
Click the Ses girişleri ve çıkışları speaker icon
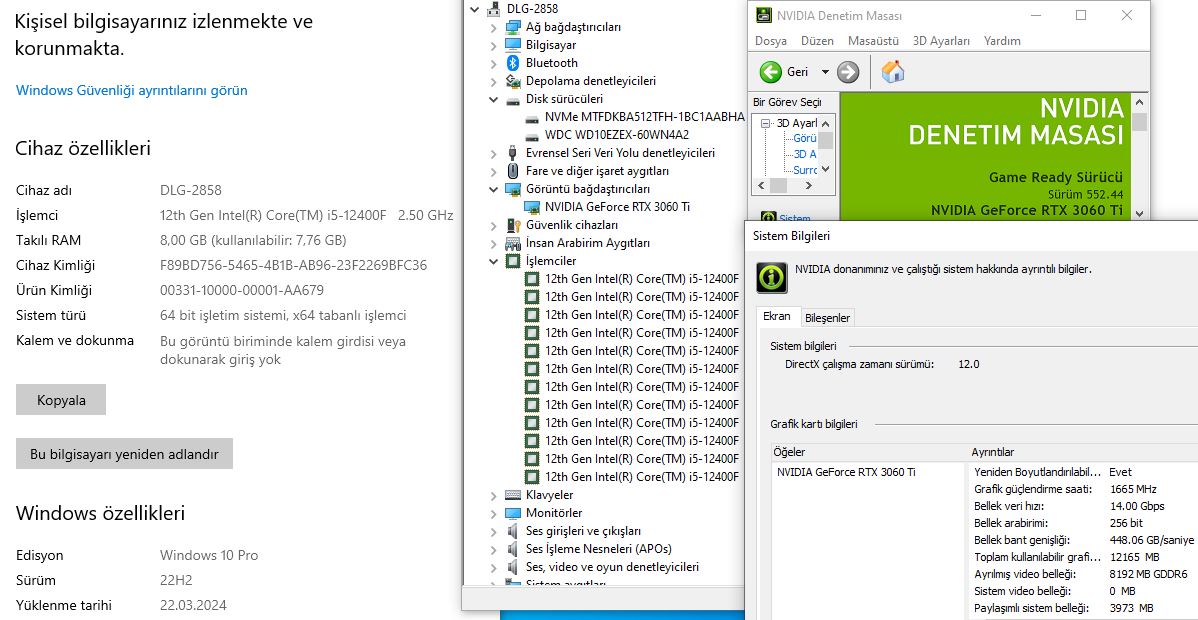click(x=513, y=531)
